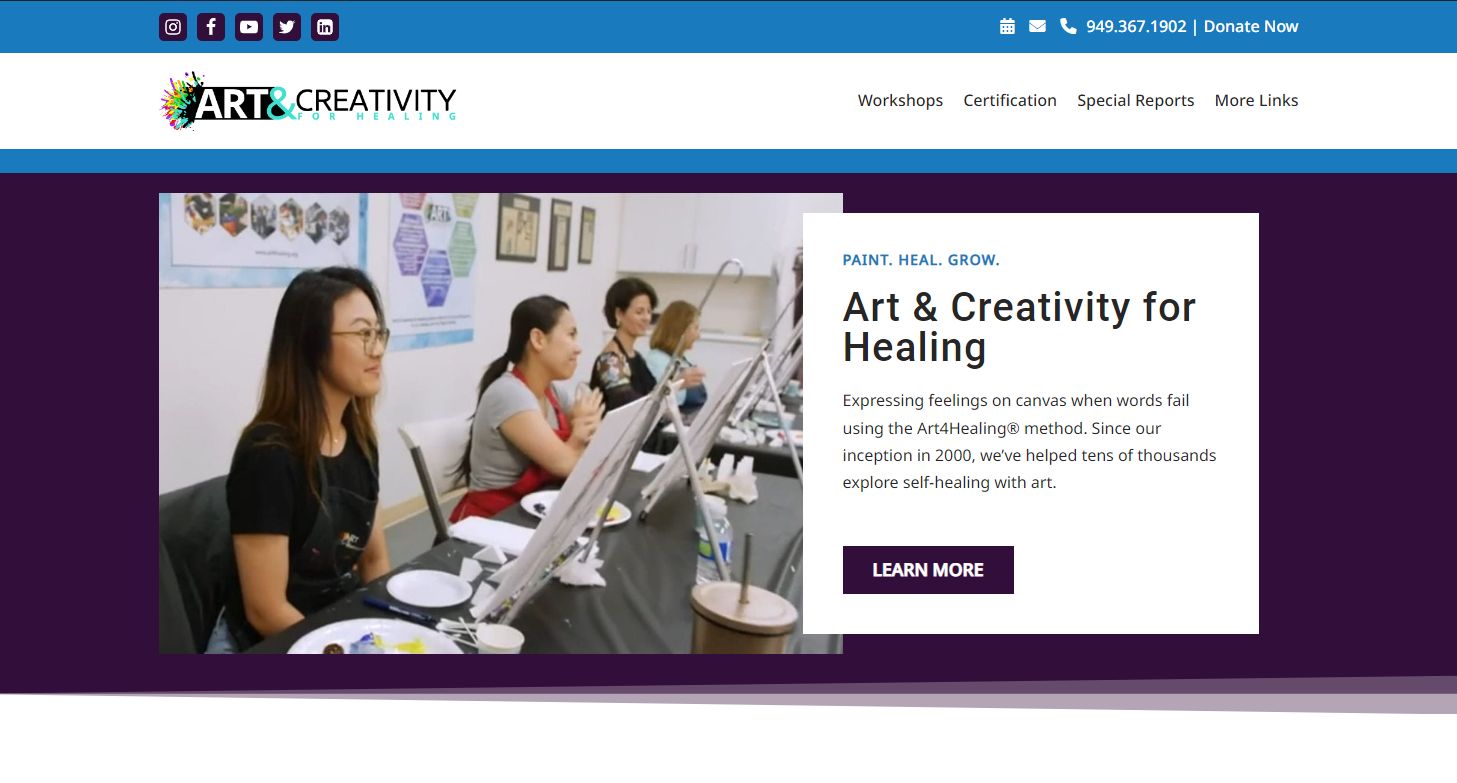Click the PAINT. HEAL. GROW. tagline
Viewport: 1457px width, 783px height.
(921, 260)
